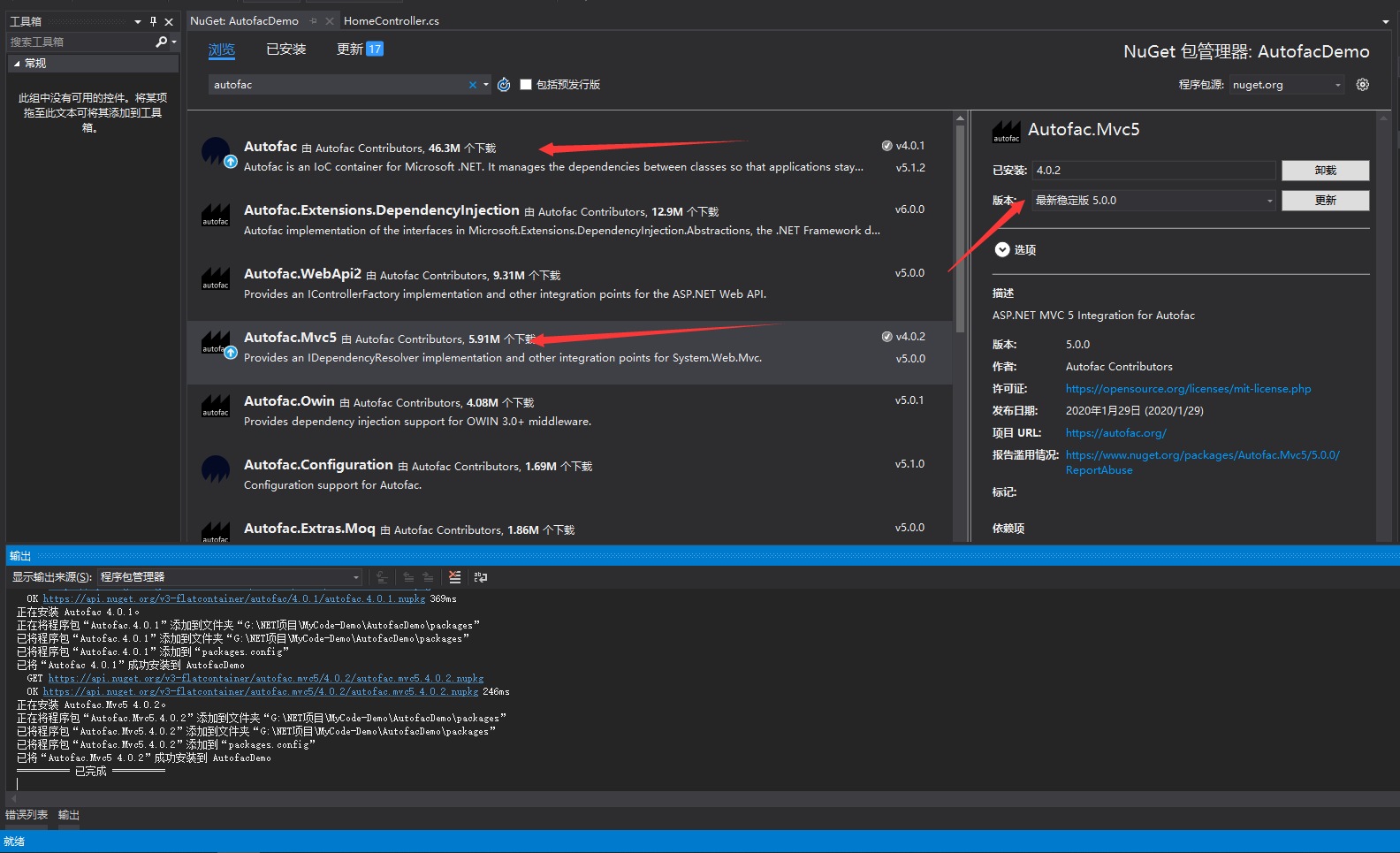Image resolution: width=1400 pixels, height=853 pixels.
Task: Select the Autofac.Mvc5 package row
Action: [x=570, y=352]
